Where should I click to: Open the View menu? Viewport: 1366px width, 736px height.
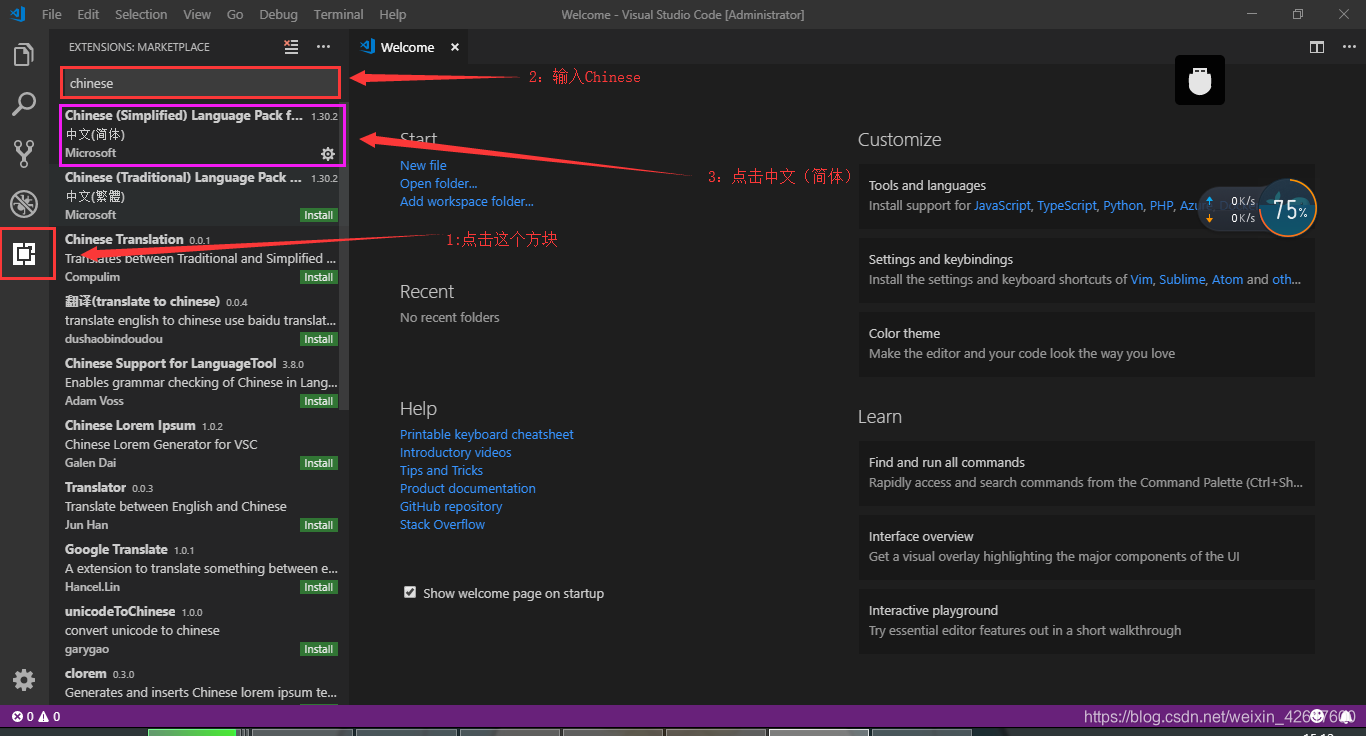pos(197,14)
